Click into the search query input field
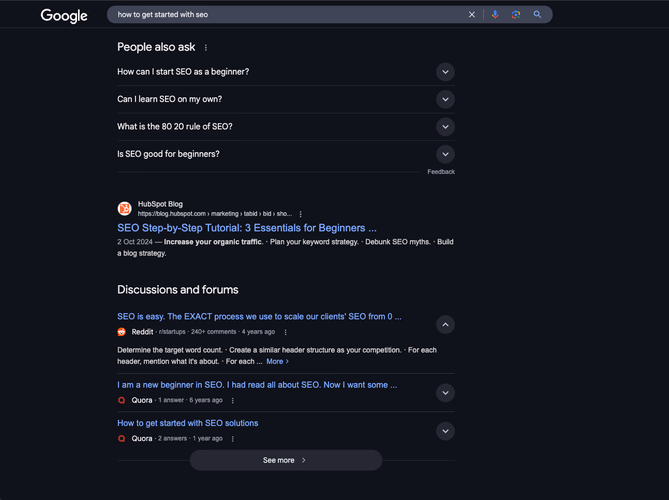The height and width of the screenshot is (500, 669). click(x=280, y=15)
